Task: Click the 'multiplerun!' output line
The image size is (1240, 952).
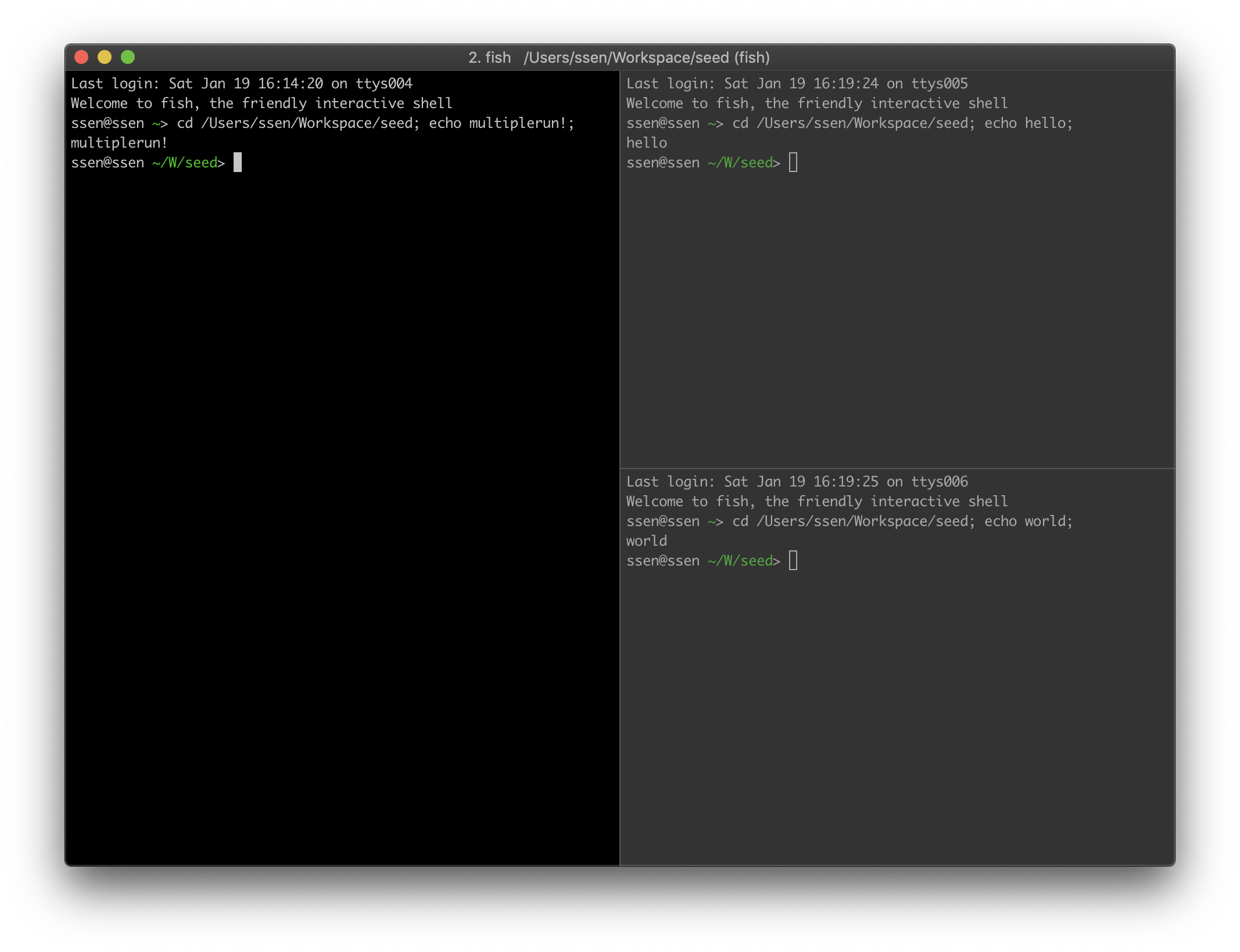Action: (x=119, y=143)
